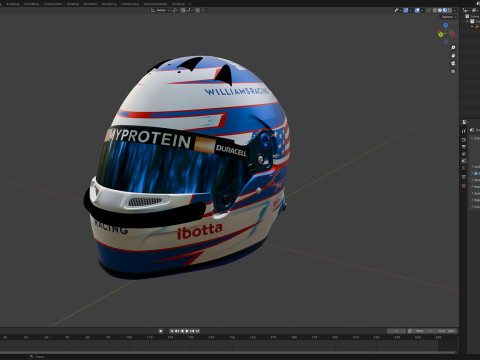
Task: Jump to timeline start frame
Action: point(172,331)
